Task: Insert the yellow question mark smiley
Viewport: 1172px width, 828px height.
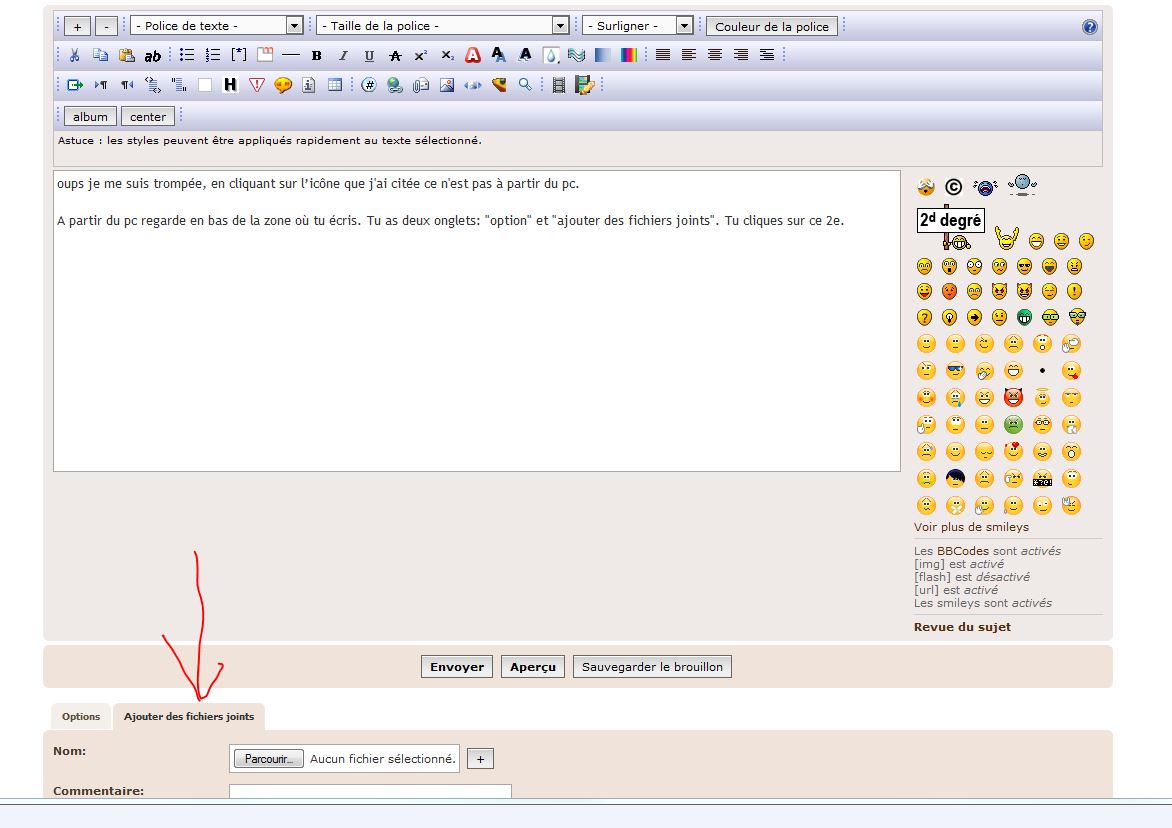Action: pyautogui.click(x=925, y=318)
